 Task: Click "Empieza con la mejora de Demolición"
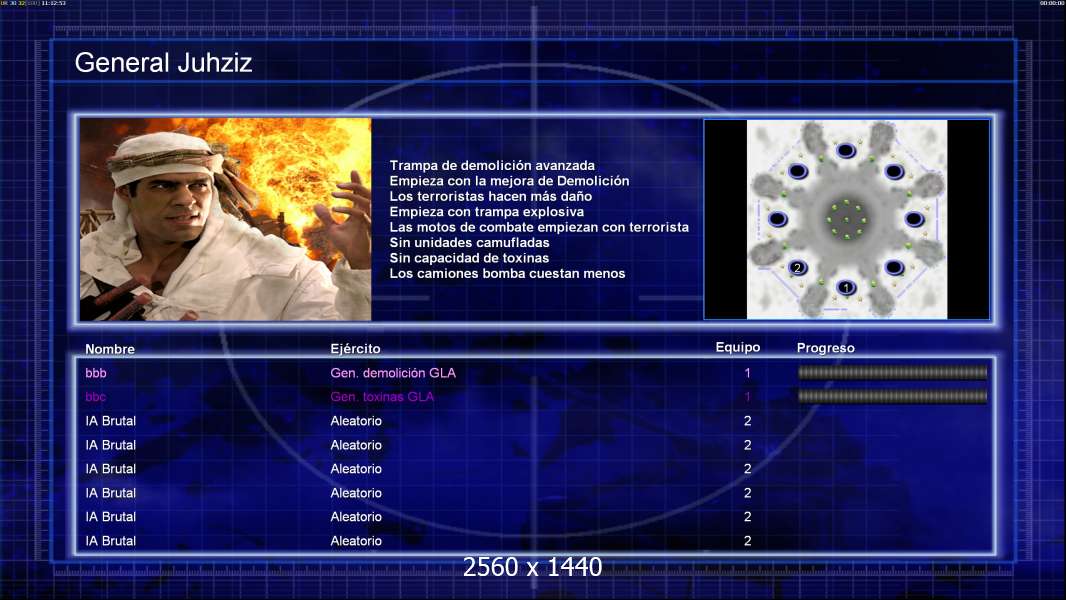tap(509, 181)
